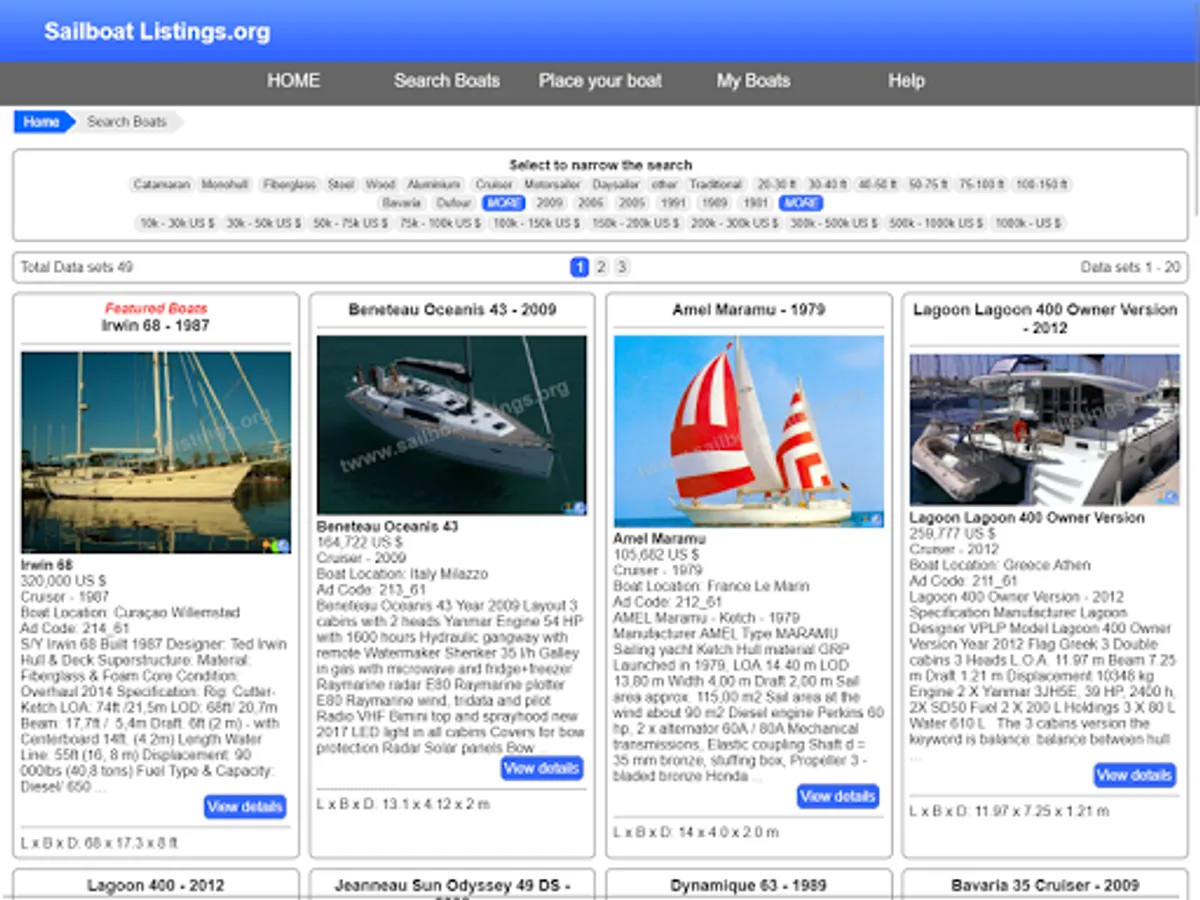
Task: Expand MORE years after 1981
Action: 802,203
